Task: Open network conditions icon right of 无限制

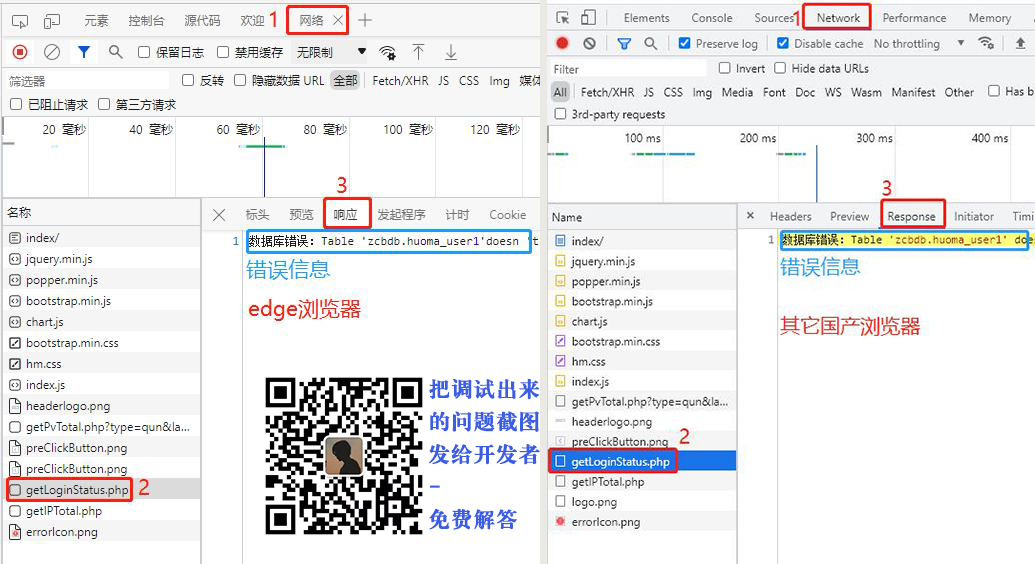Action: pyautogui.click(x=388, y=52)
